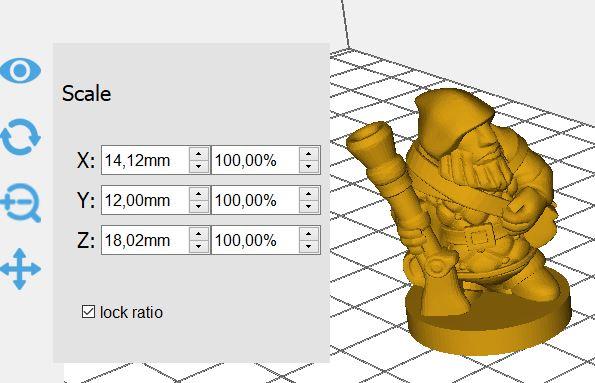Click the X 100,00% scale field
Image resolution: width=595 pixels, height=383 pixels.
click(x=255, y=160)
